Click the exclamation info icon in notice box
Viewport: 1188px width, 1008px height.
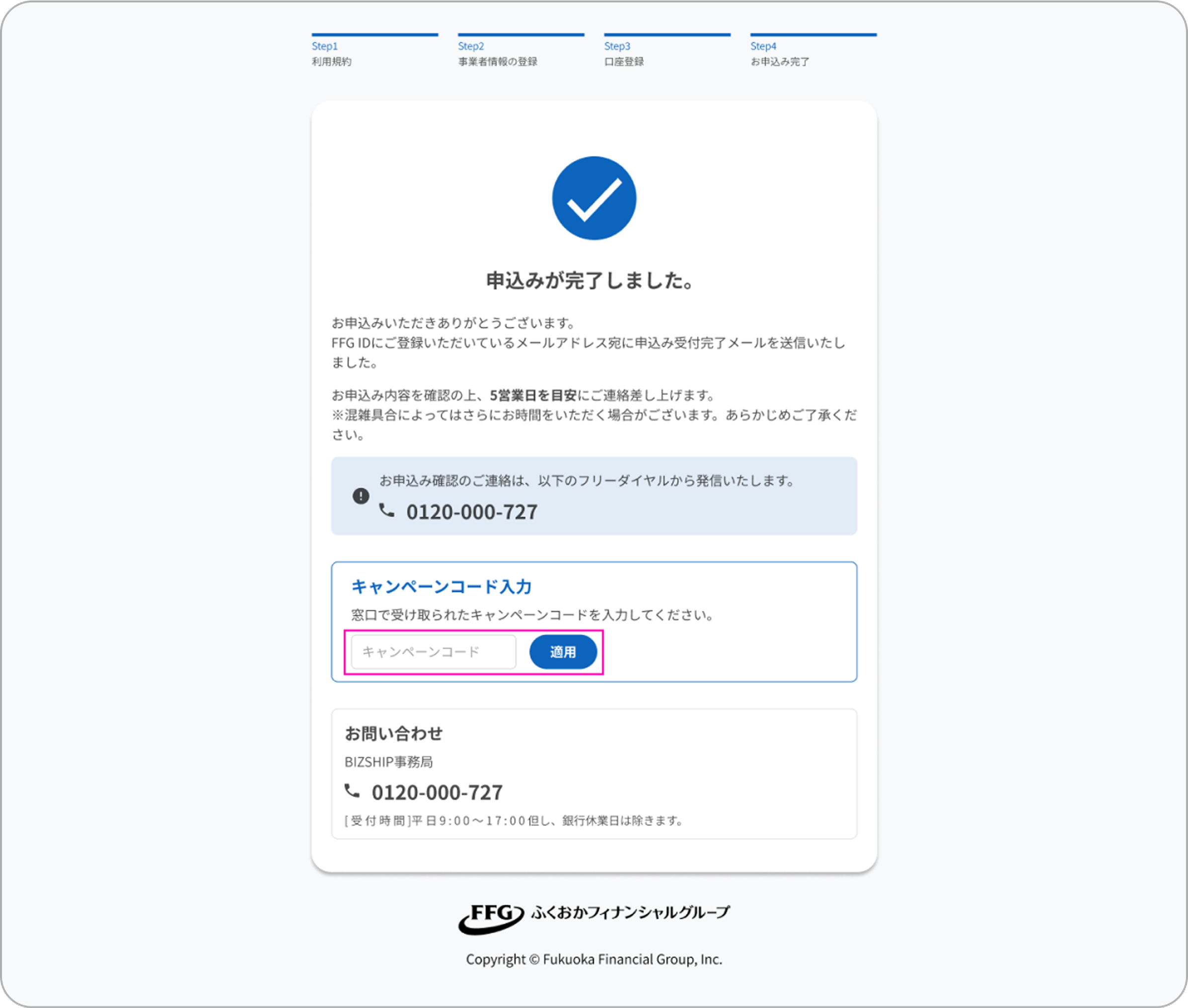pyautogui.click(x=361, y=496)
